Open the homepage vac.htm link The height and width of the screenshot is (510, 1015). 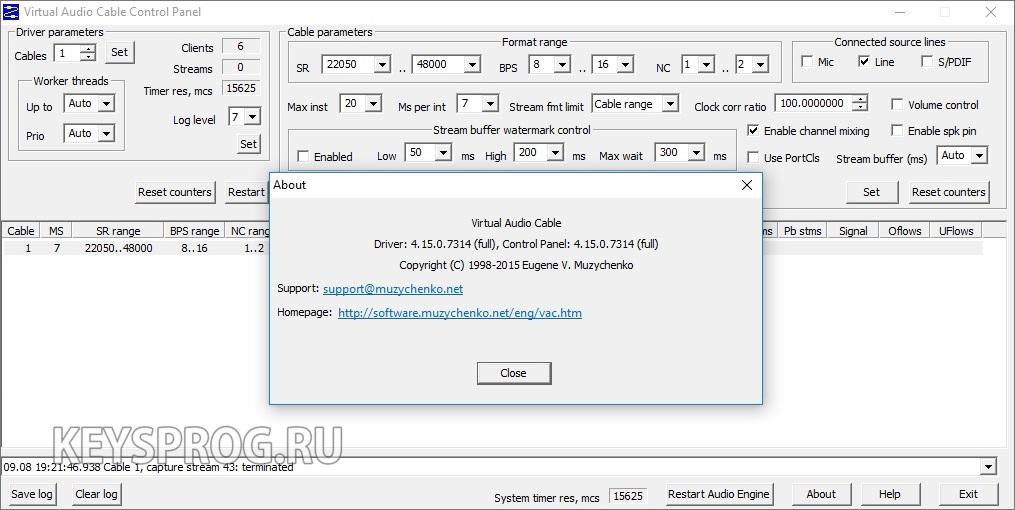pyautogui.click(x=460, y=313)
